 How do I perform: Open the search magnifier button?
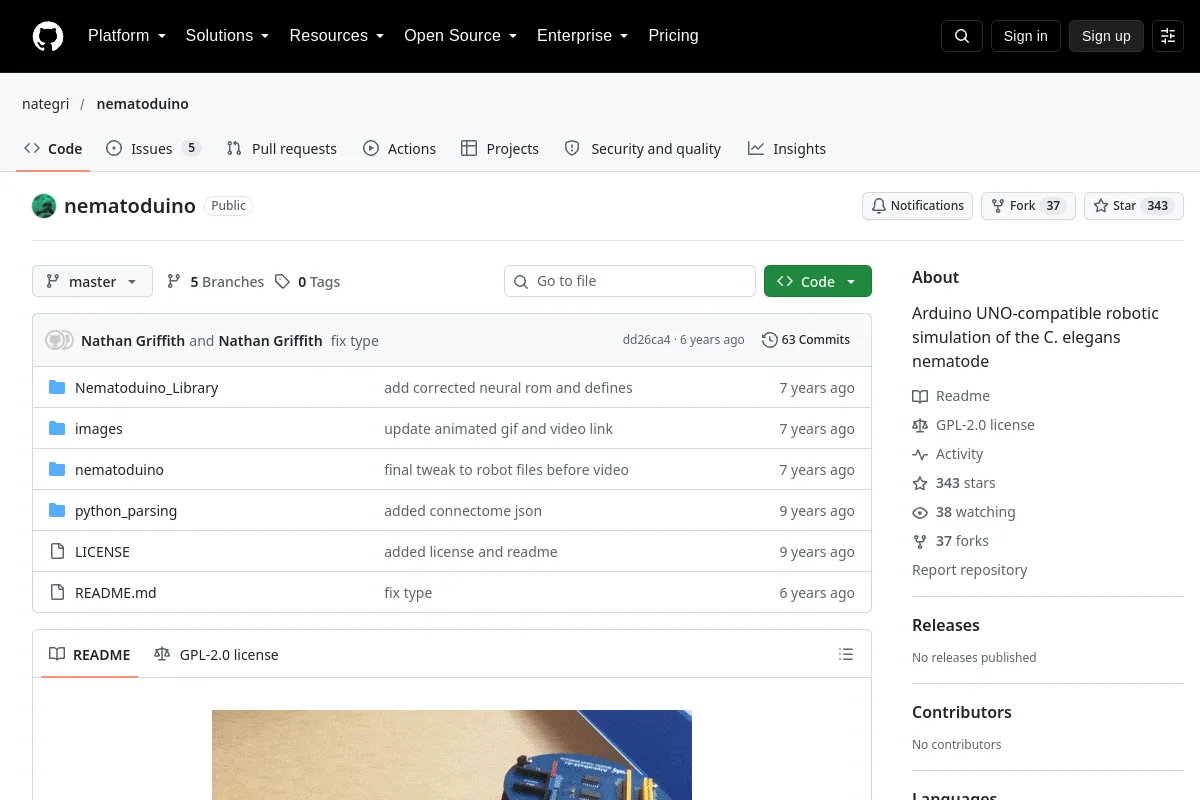(962, 36)
